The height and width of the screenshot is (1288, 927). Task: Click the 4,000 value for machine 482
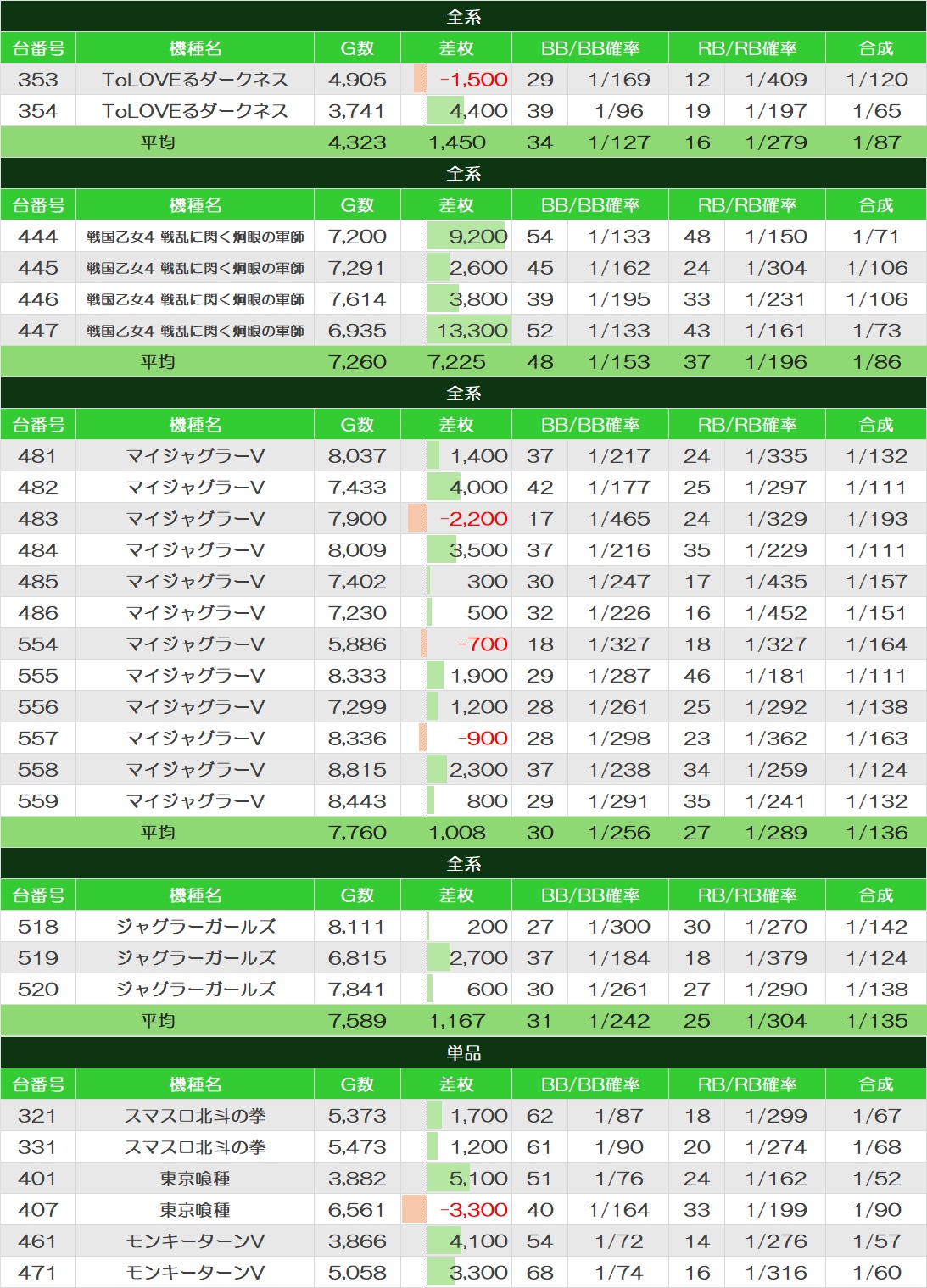coord(478,488)
